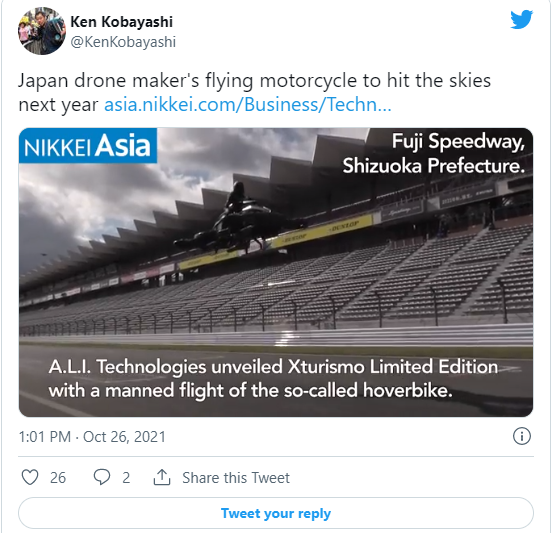The width and height of the screenshot is (553, 533).
Task: Click the like count 26
Action: 58,478
